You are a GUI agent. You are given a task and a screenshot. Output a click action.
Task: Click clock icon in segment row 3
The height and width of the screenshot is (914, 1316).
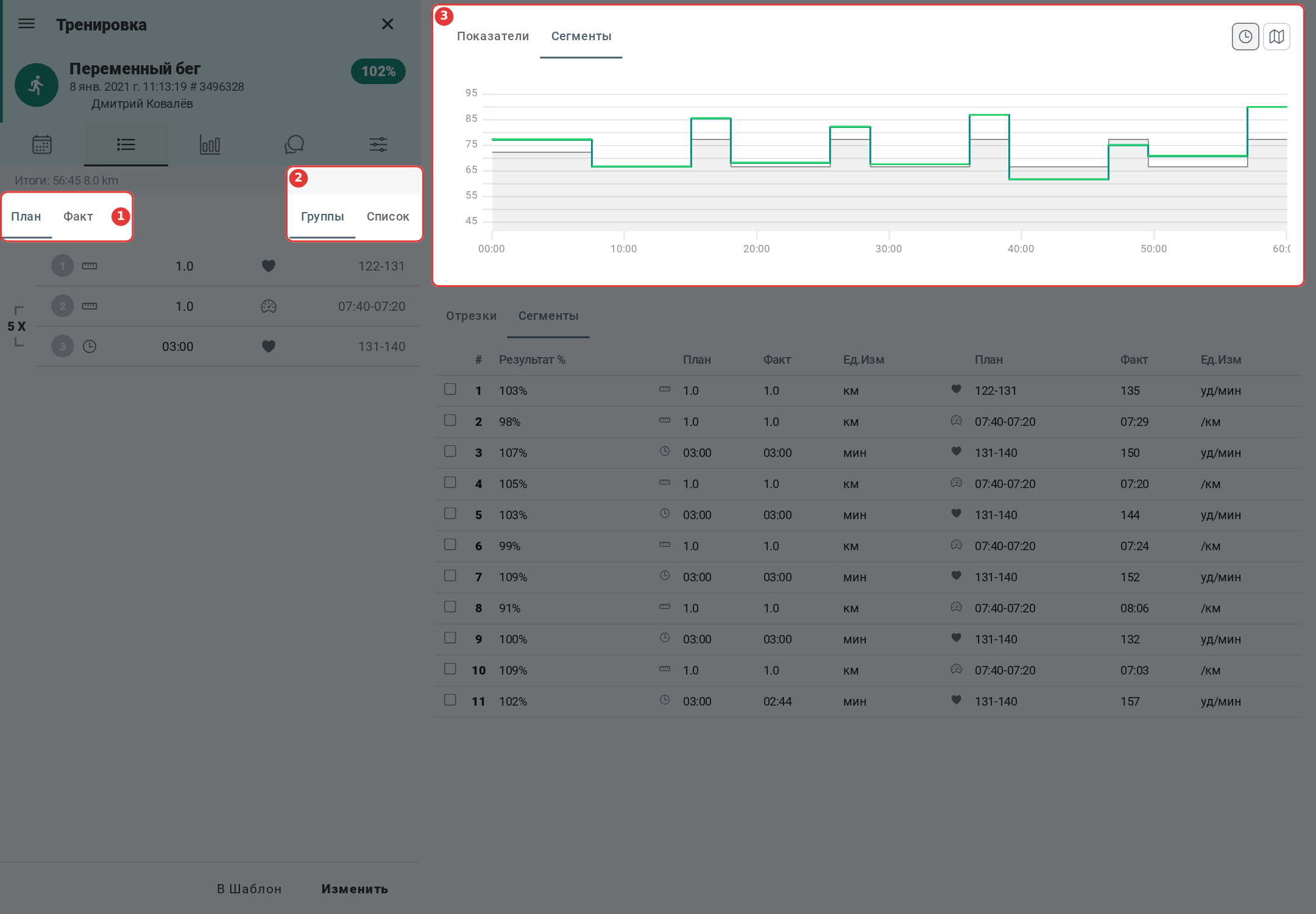(665, 451)
